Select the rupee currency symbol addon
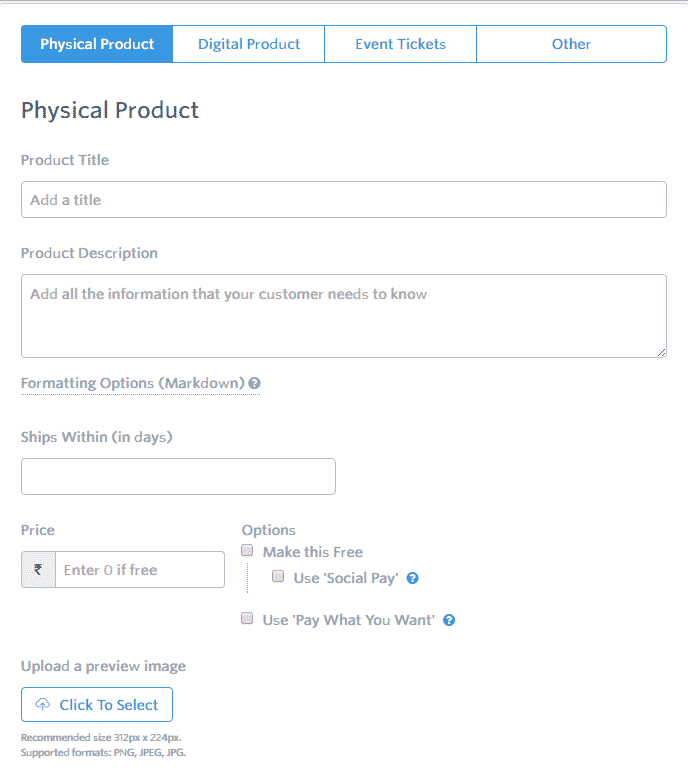Screen dimensions: 688x770 (x=38, y=570)
